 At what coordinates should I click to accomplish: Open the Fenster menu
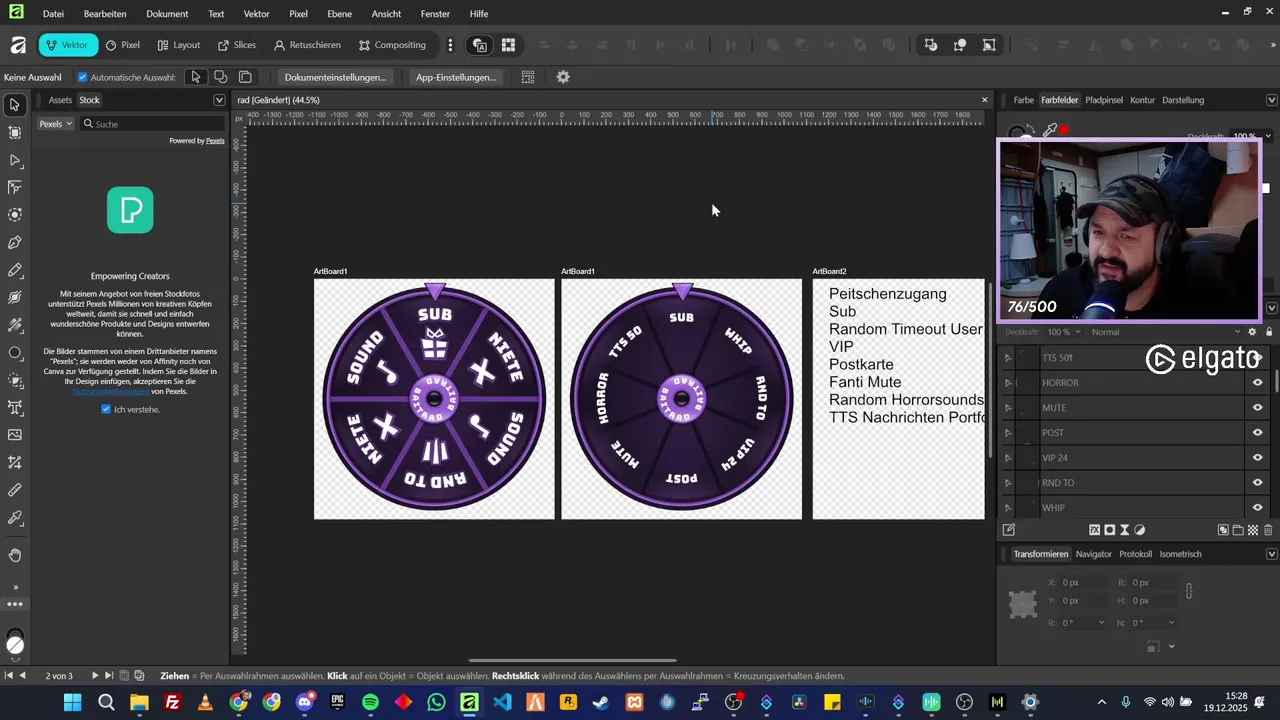click(435, 14)
